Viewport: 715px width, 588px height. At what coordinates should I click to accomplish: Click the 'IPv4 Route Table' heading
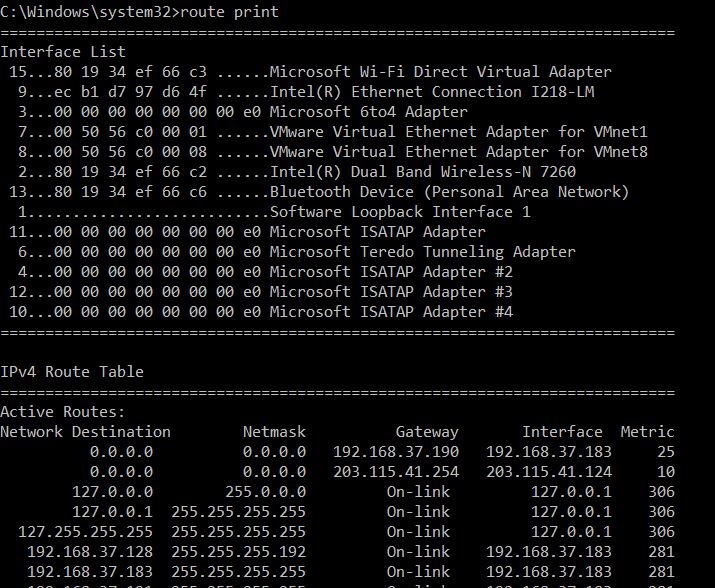pos(72,372)
